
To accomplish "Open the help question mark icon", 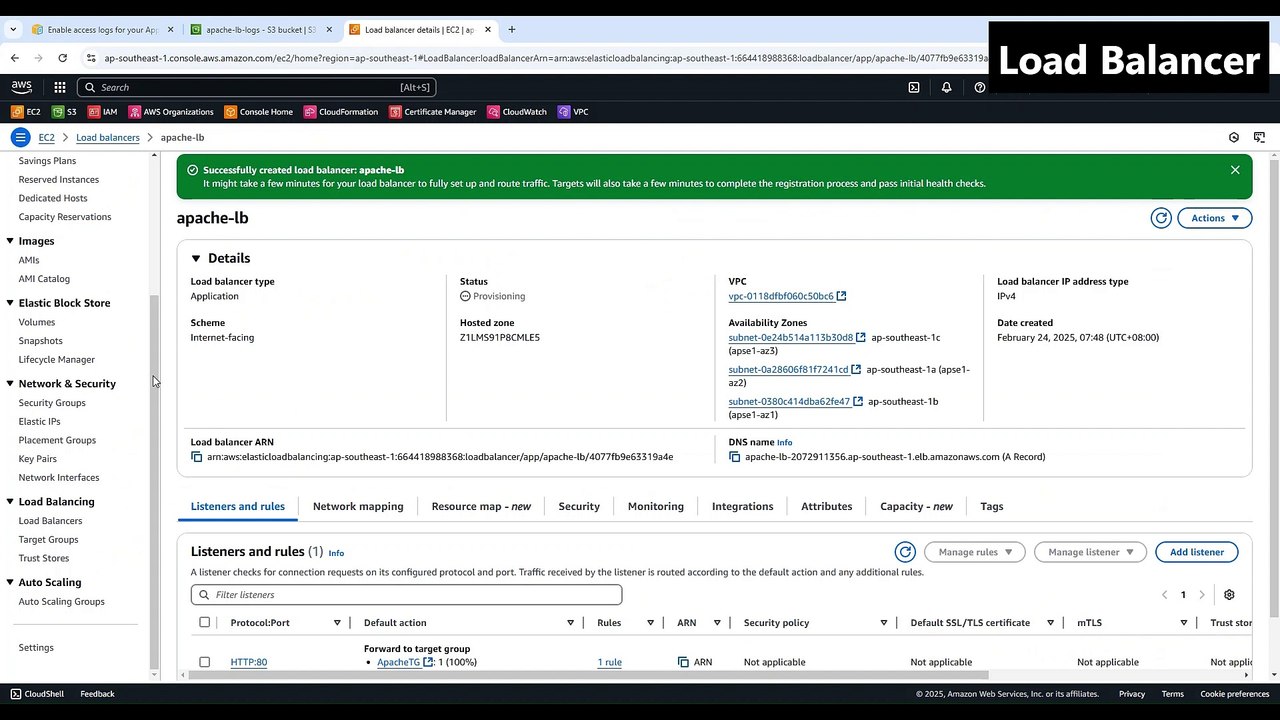I will point(979,87).
